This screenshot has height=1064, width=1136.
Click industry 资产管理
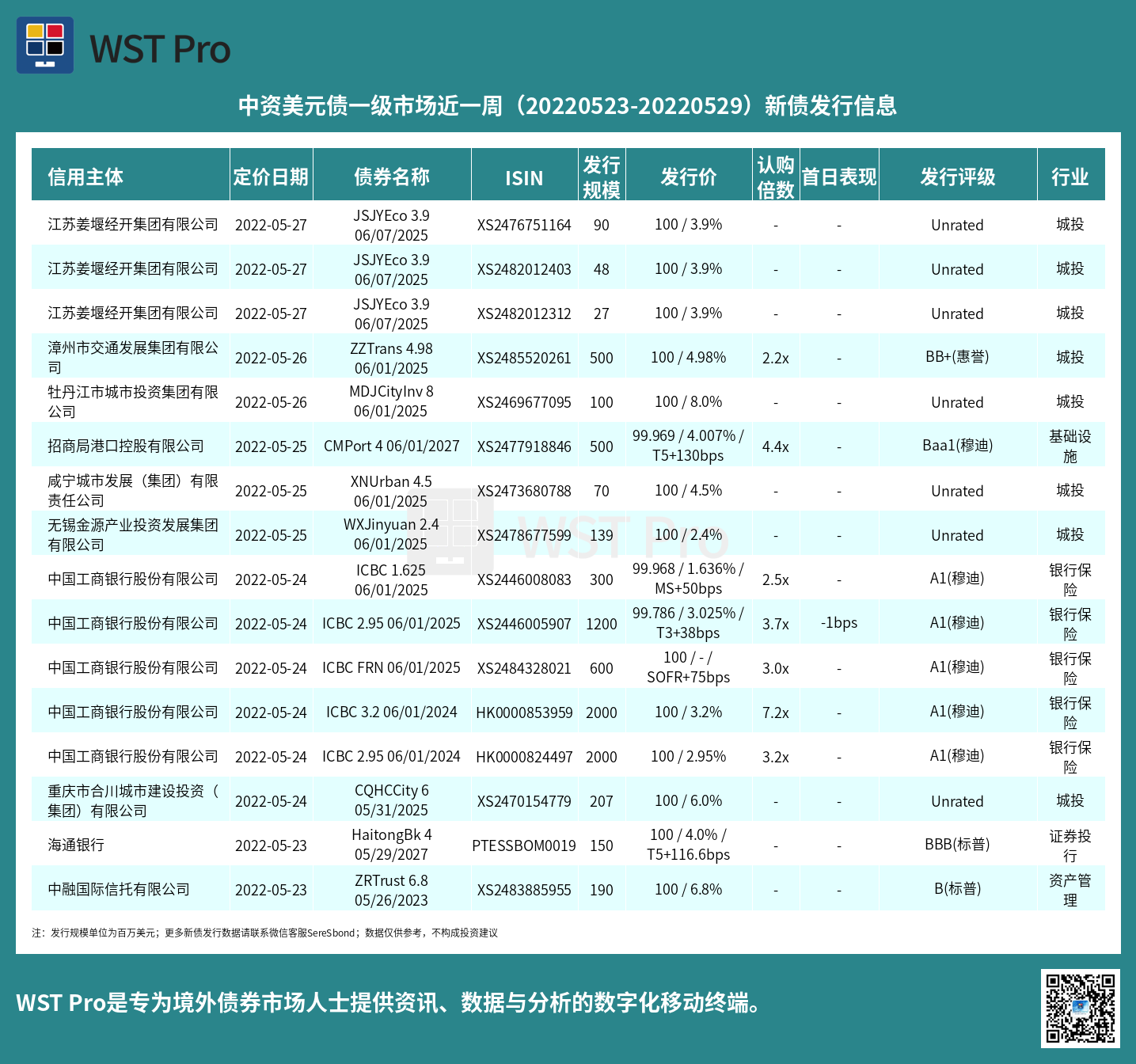pos(1070,890)
